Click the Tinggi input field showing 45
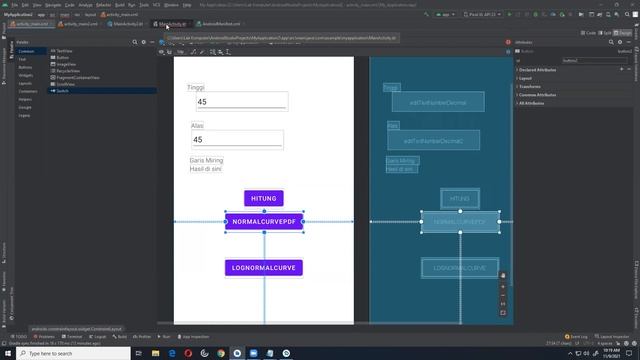The image size is (640, 360). [242, 102]
